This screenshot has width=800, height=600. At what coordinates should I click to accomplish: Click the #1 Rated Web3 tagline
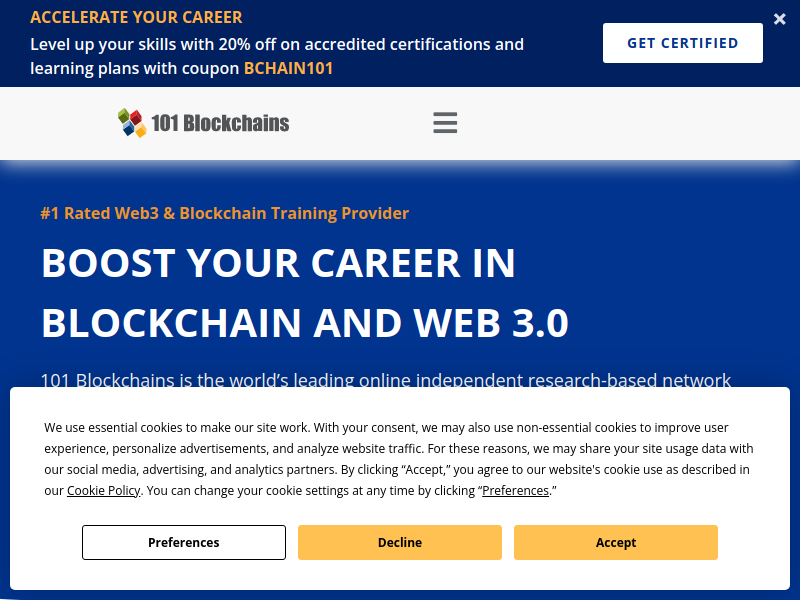pos(224,213)
